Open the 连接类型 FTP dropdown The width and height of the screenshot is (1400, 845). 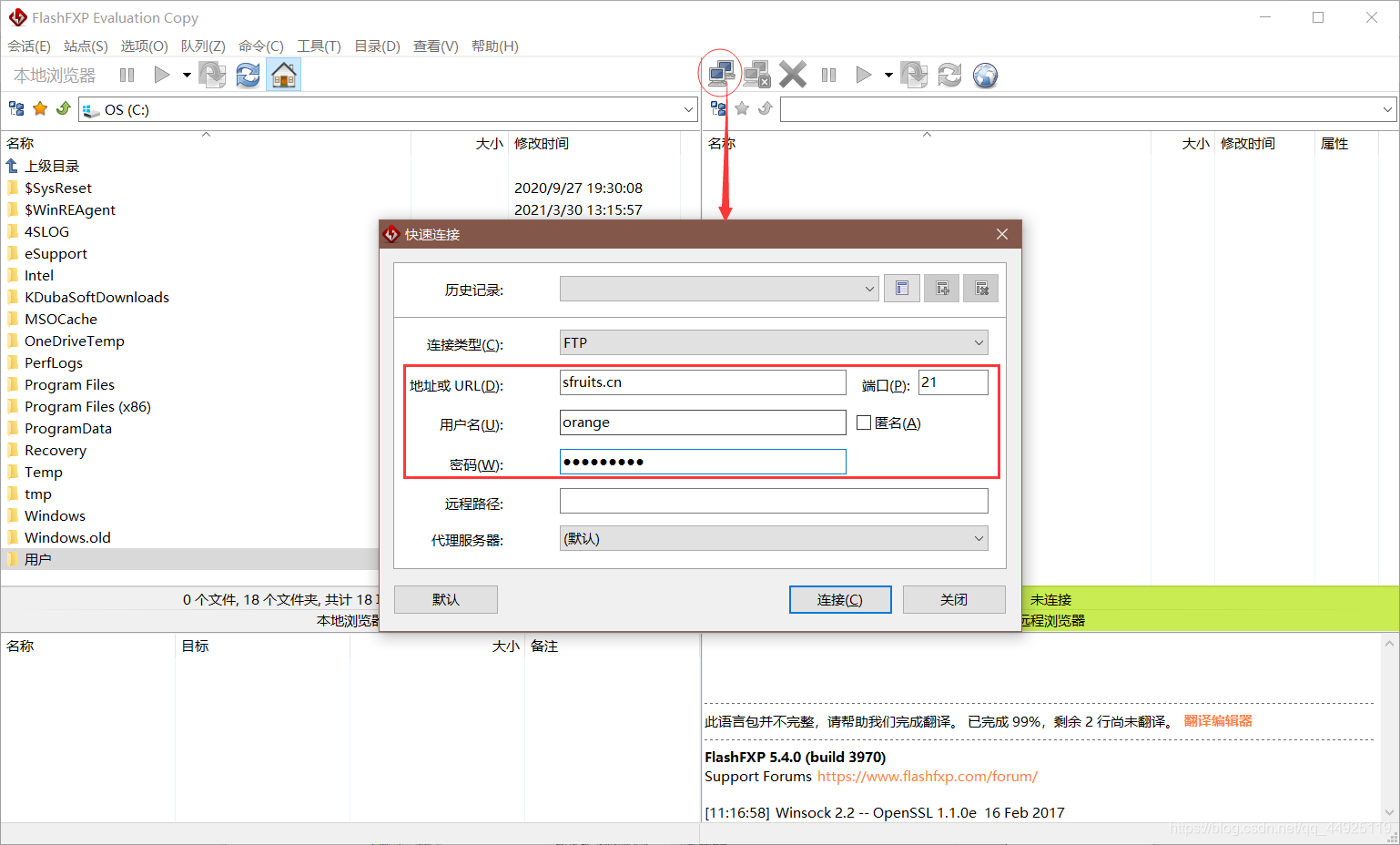(x=774, y=342)
